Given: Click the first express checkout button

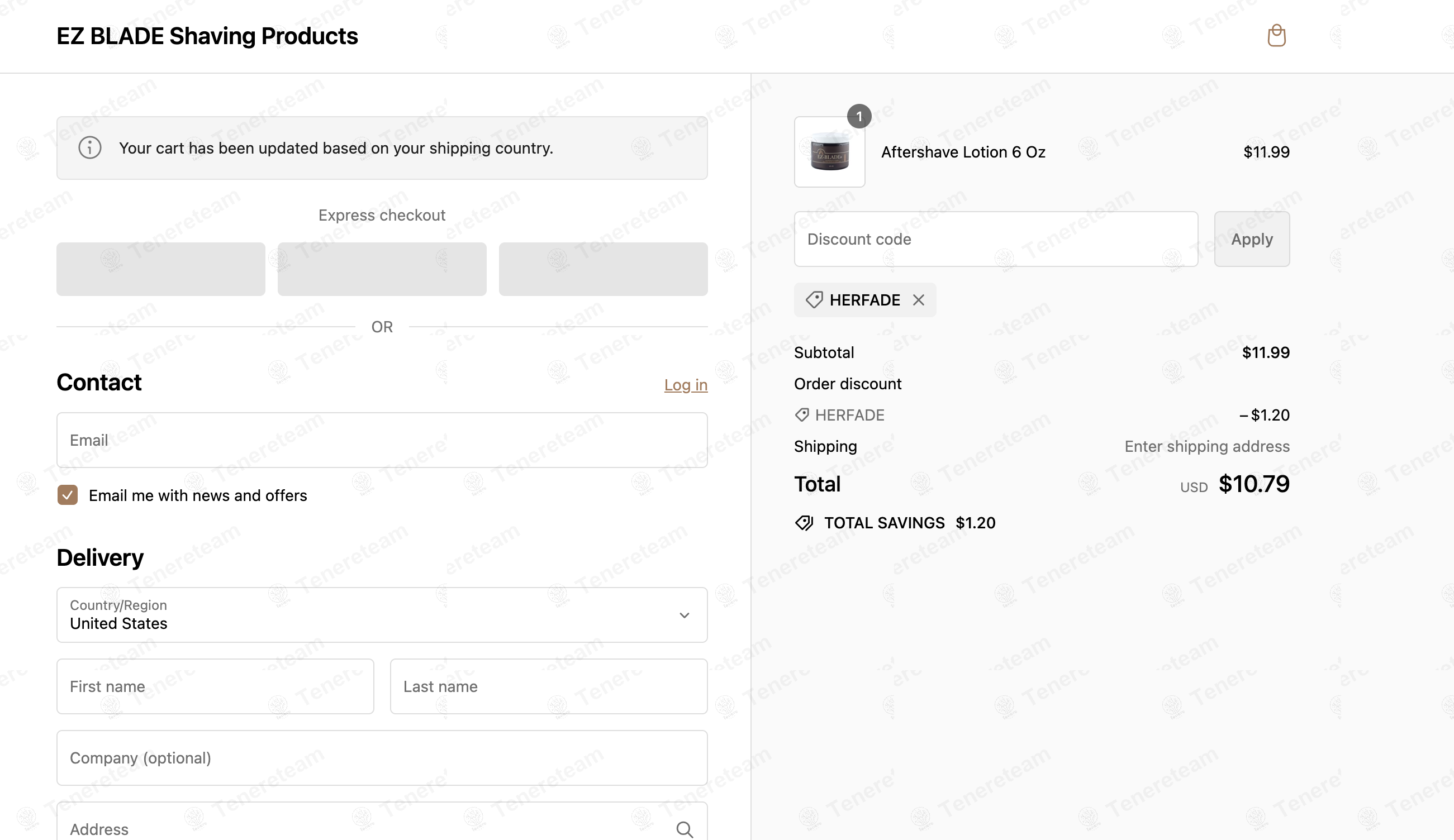Looking at the screenshot, I should tap(161, 269).
